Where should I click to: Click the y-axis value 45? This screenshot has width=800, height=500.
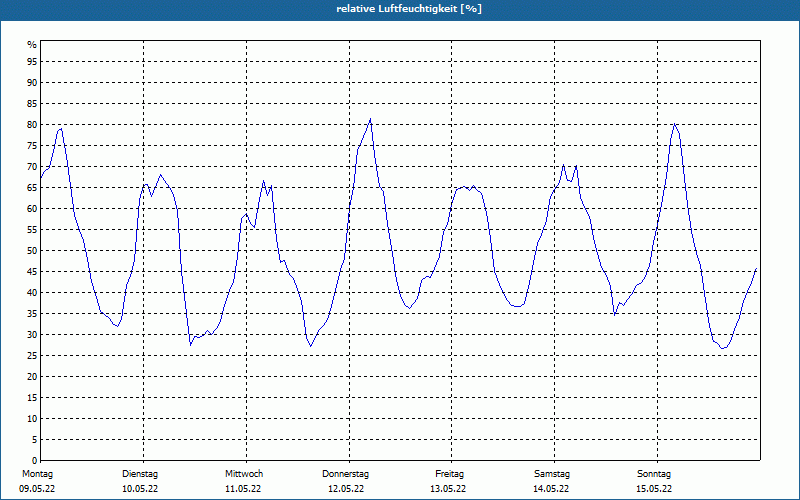click(x=32, y=272)
